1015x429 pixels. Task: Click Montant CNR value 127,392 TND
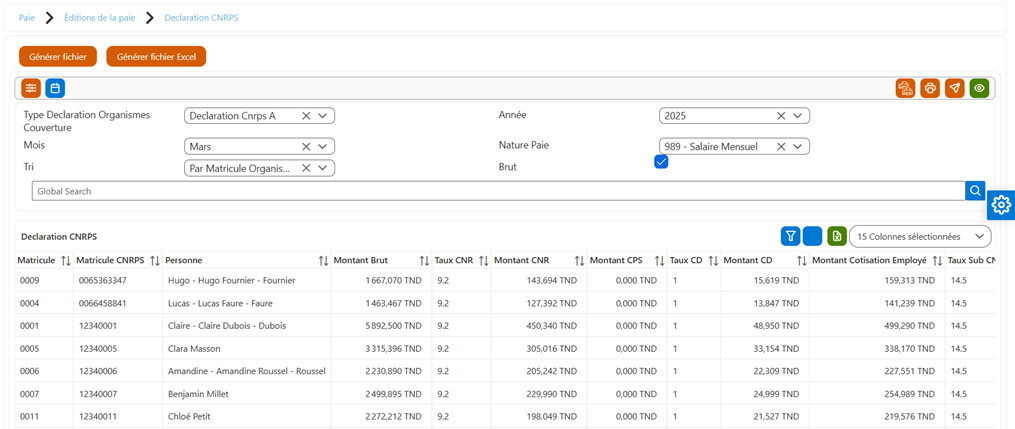click(550, 303)
